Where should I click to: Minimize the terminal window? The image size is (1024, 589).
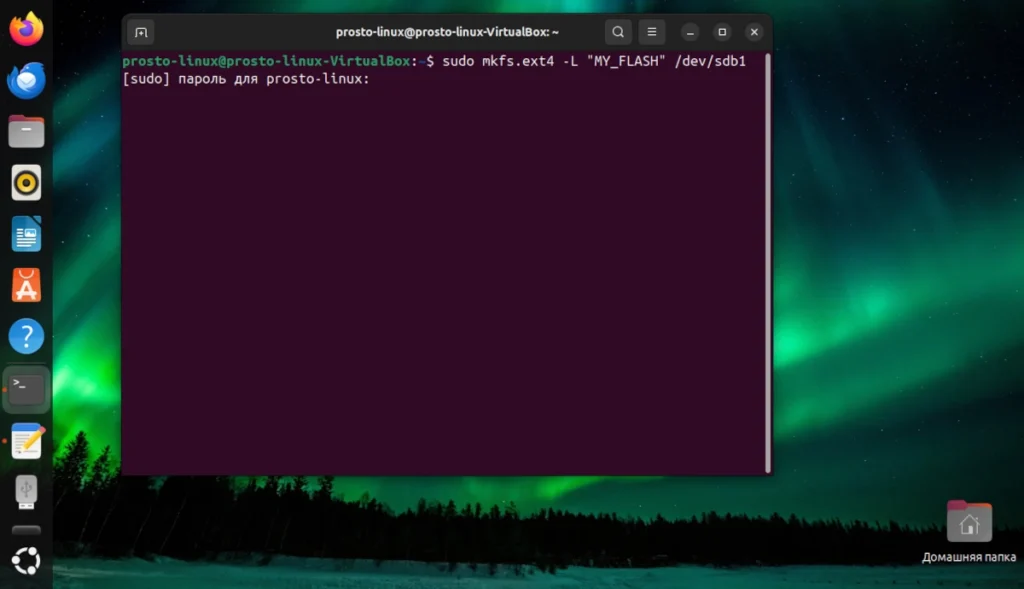coord(690,32)
